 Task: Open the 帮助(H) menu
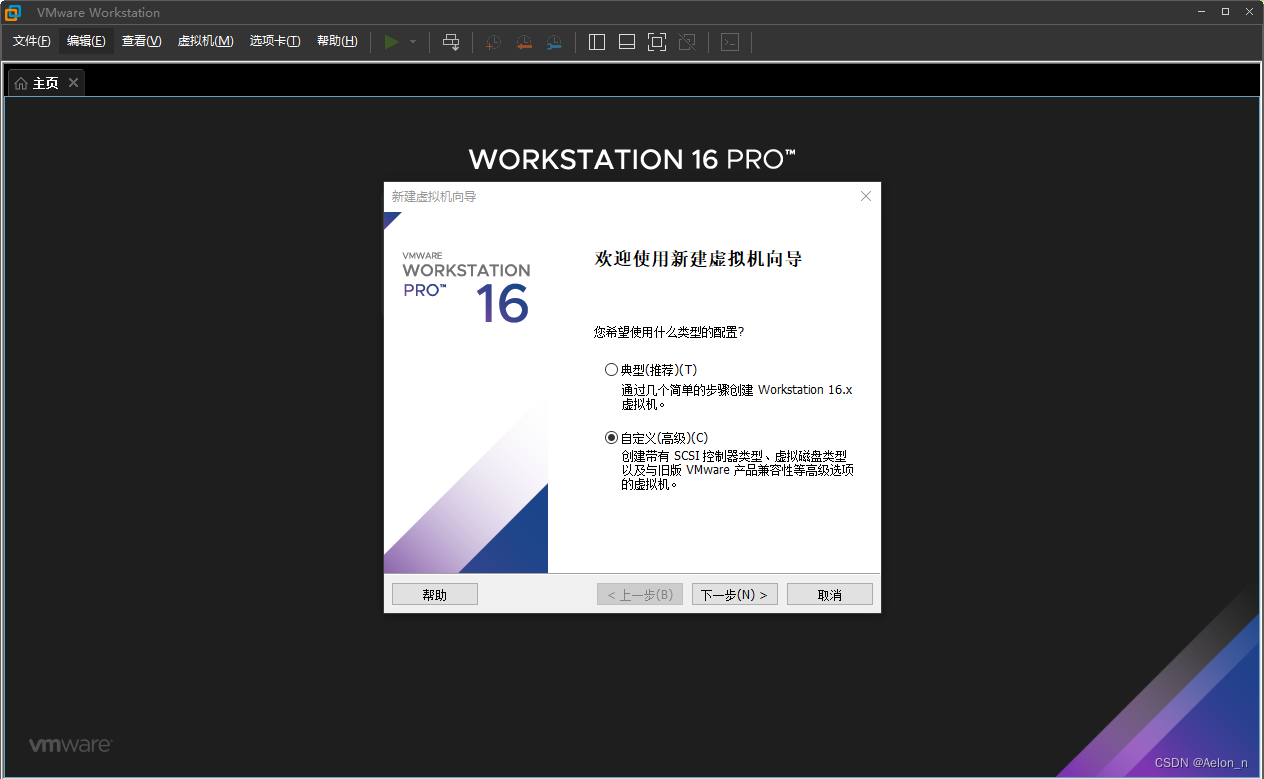[337, 41]
